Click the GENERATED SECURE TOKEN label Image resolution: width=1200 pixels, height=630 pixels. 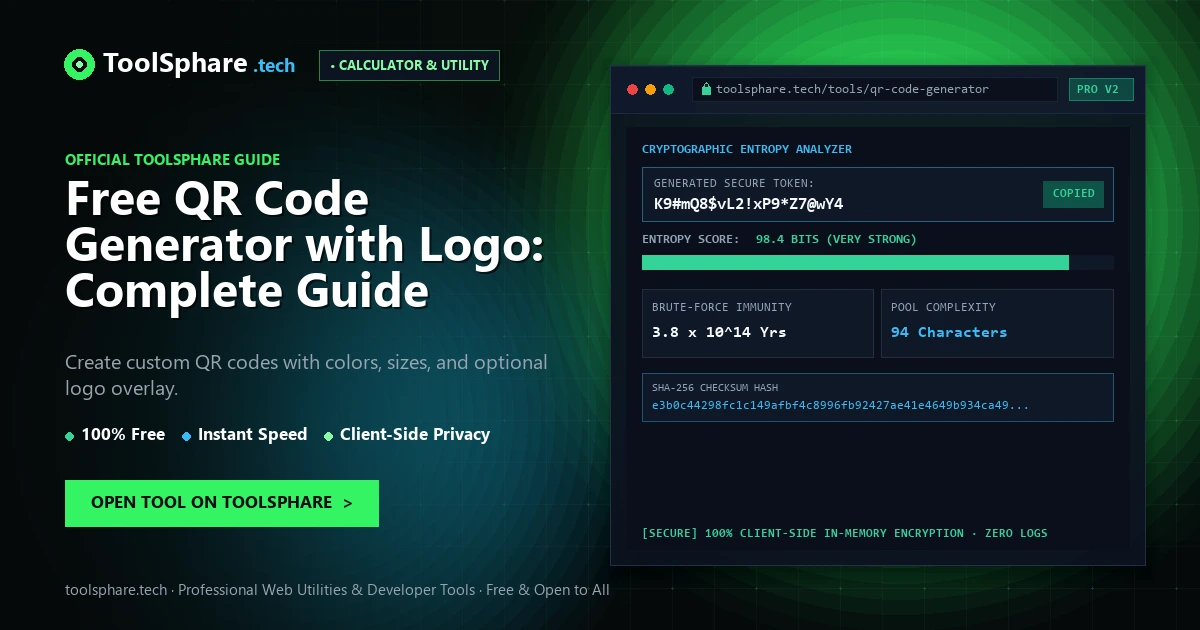734,183
